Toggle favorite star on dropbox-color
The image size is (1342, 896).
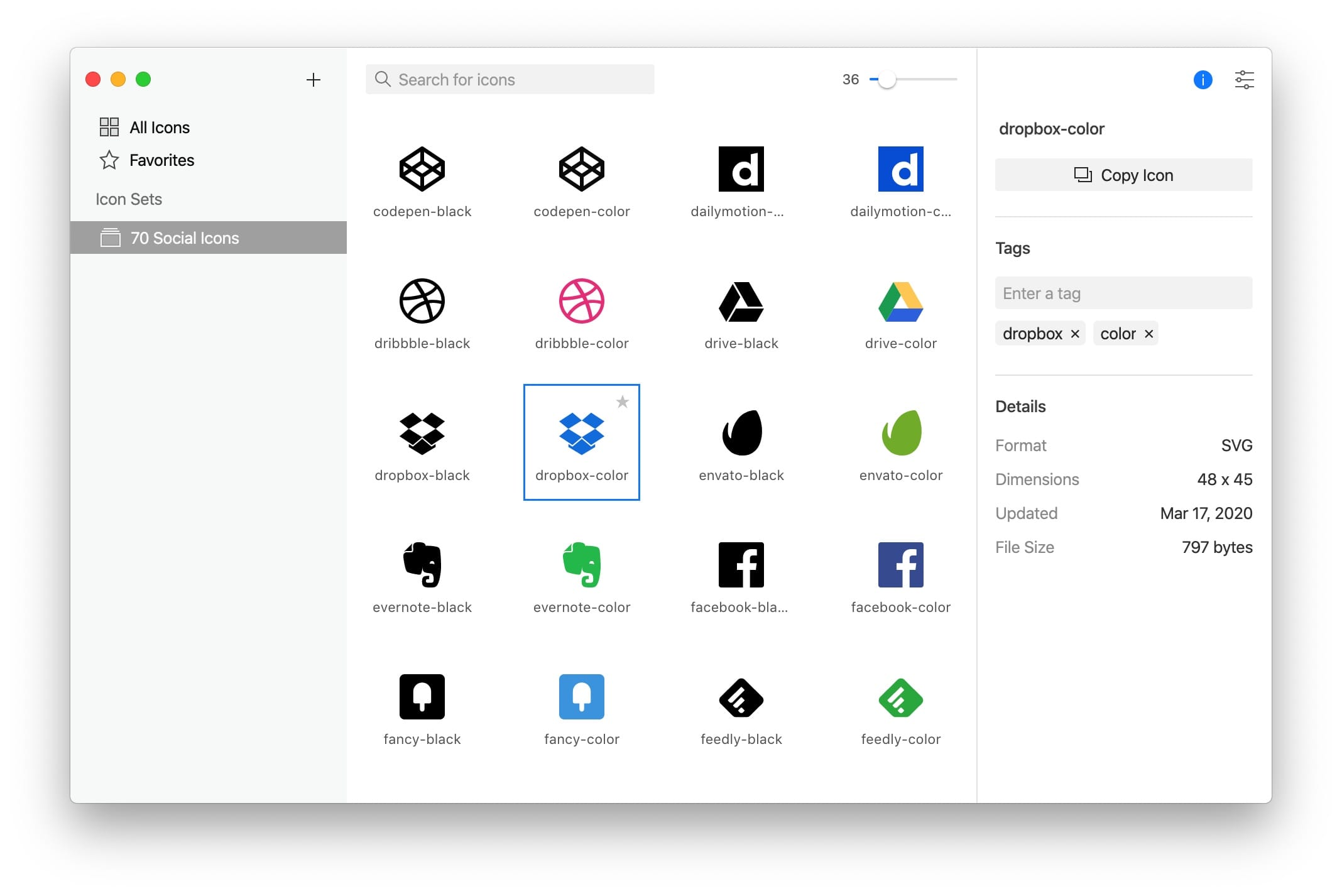click(622, 402)
